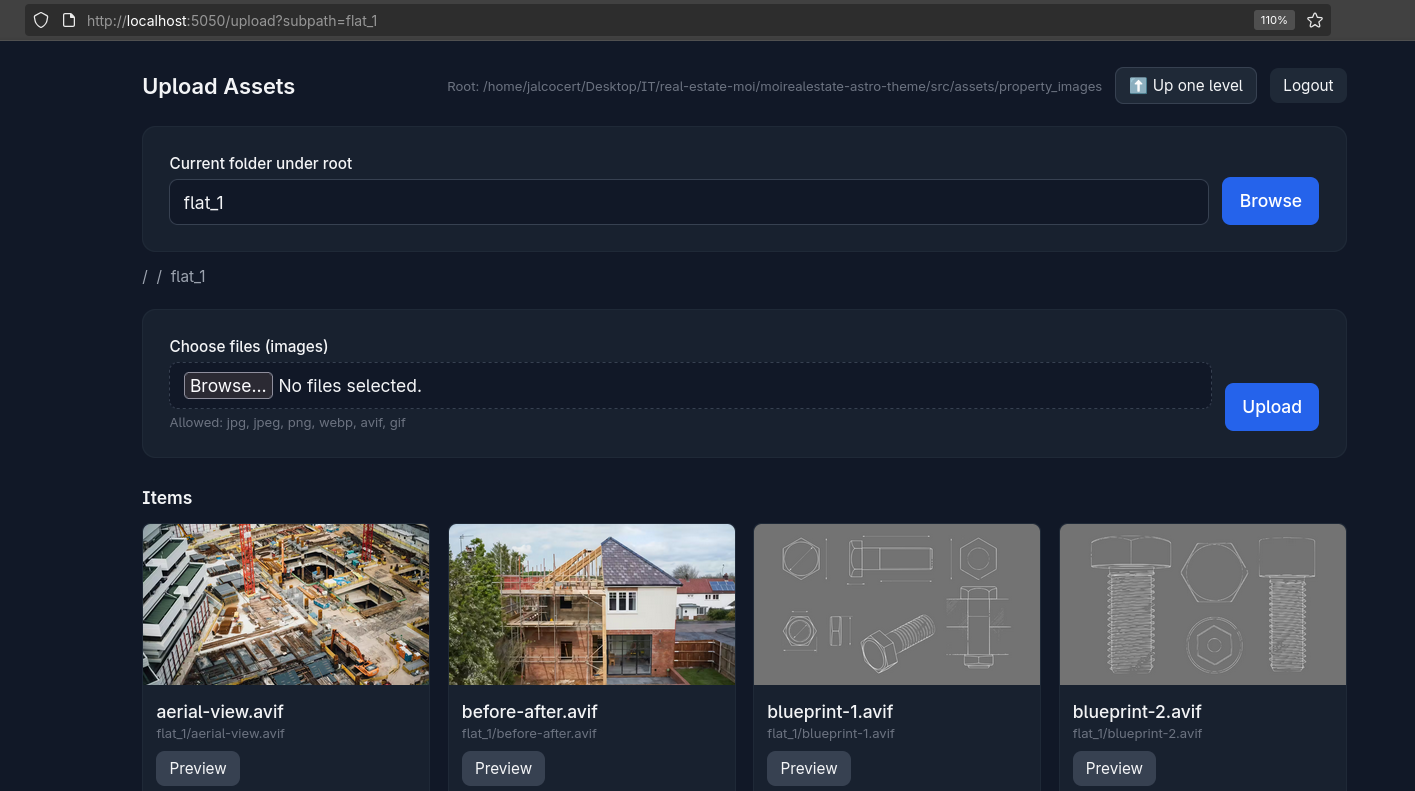1415x791 pixels.
Task: Click the path text flat_1/before-after.avif
Action: click(x=529, y=734)
